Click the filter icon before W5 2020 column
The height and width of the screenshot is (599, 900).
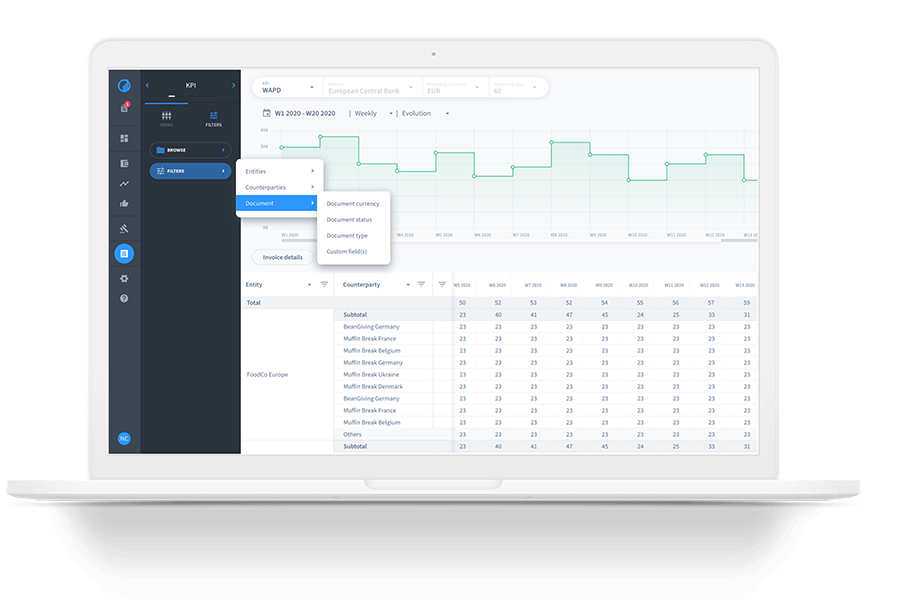442,285
